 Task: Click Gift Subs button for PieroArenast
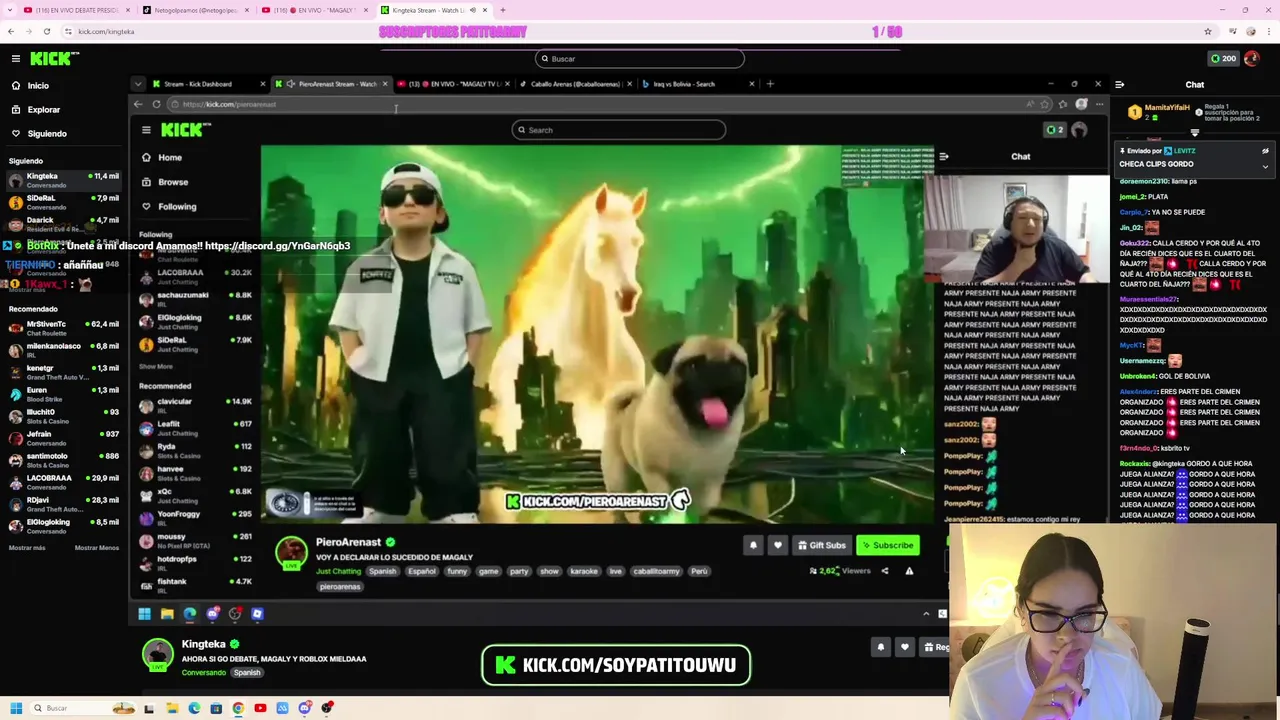pyautogui.click(x=822, y=545)
